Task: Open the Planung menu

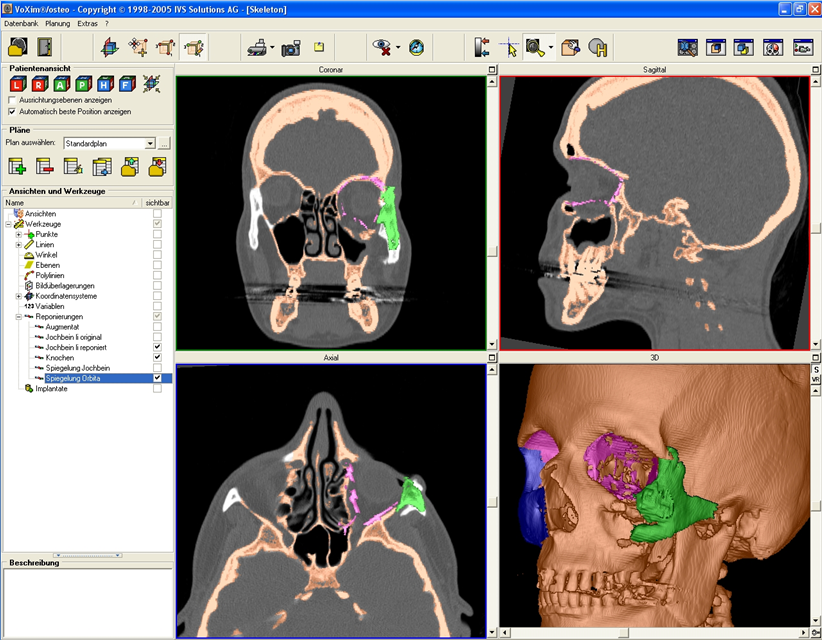Action: pos(59,22)
